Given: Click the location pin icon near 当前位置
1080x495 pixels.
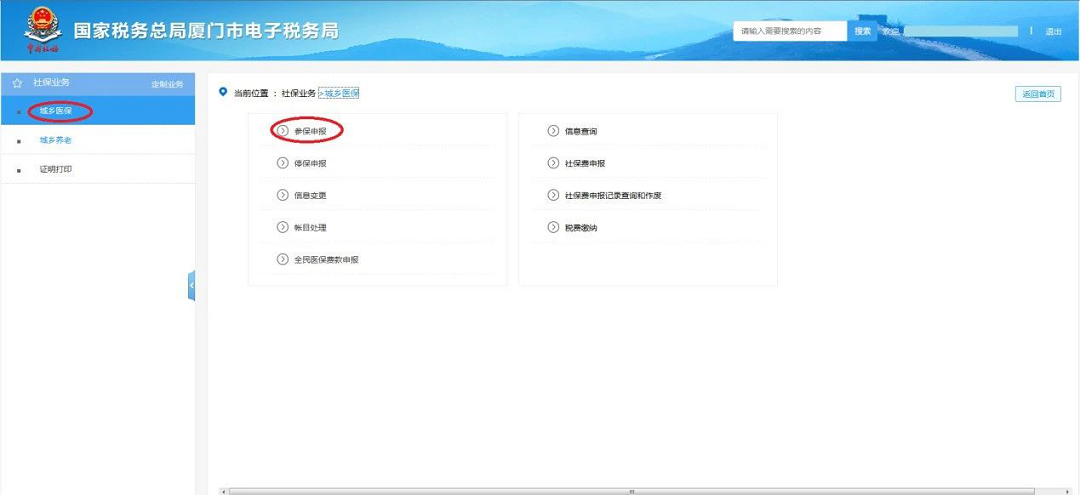Looking at the screenshot, I should [222, 92].
